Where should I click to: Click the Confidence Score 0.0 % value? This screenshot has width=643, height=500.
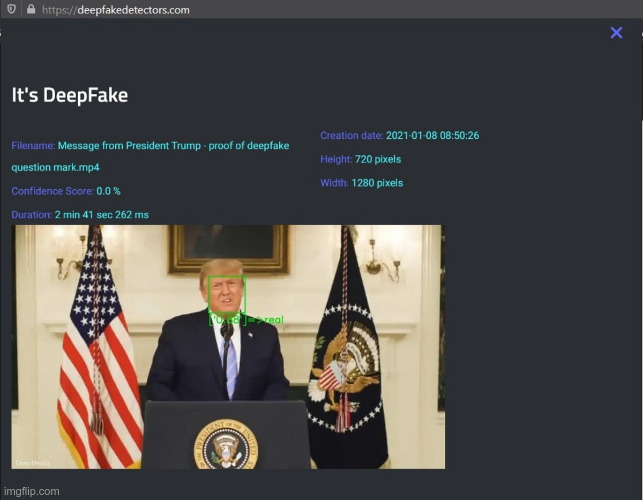(108, 191)
